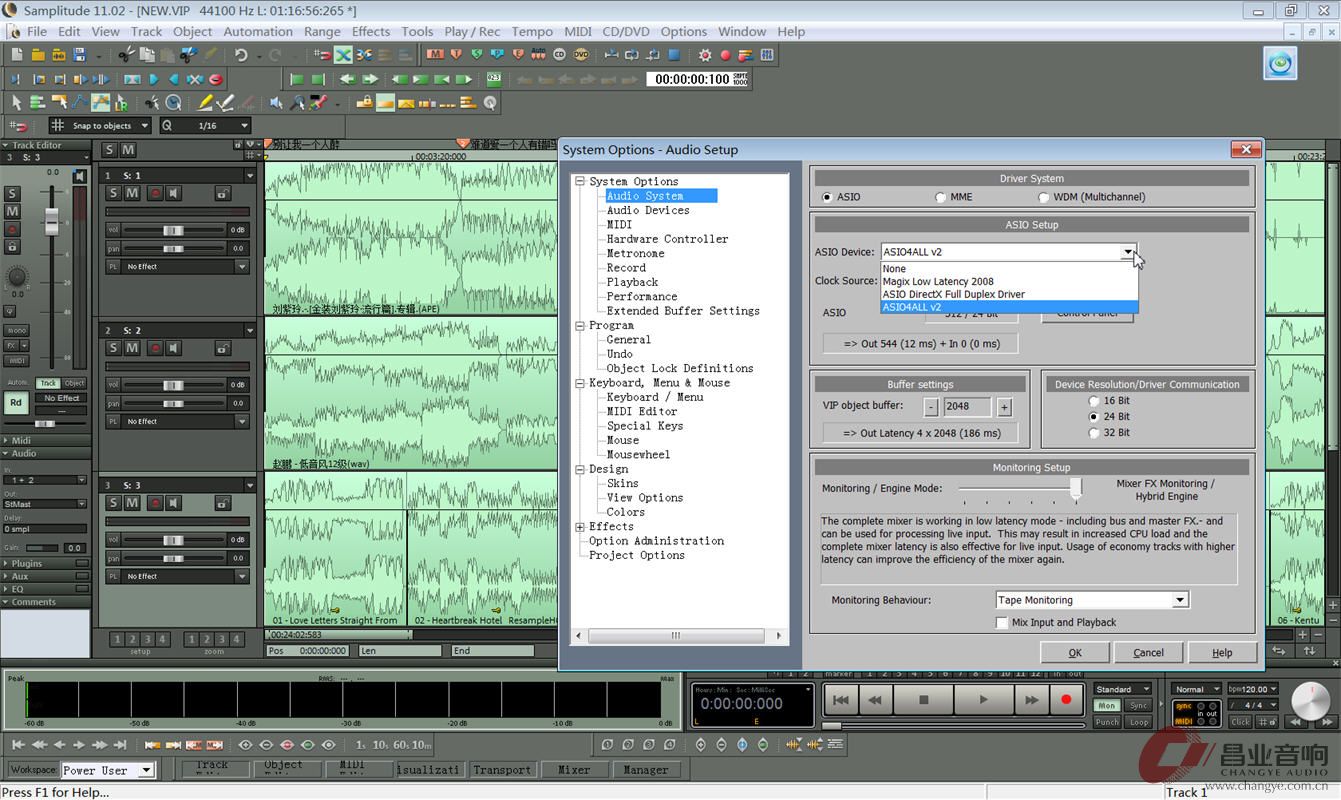Image resolution: width=1341 pixels, height=800 pixels.
Task: Click the DVD disc icon in toolbar
Action: point(581,55)
